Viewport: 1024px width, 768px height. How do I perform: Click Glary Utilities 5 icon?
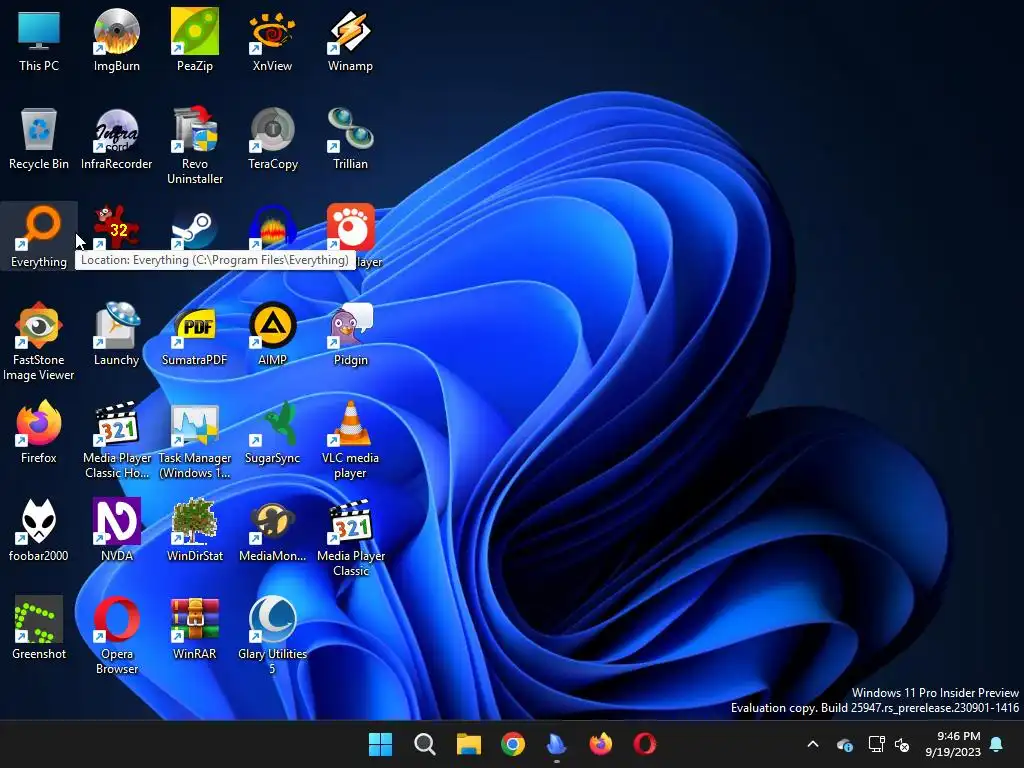[272, 635]
